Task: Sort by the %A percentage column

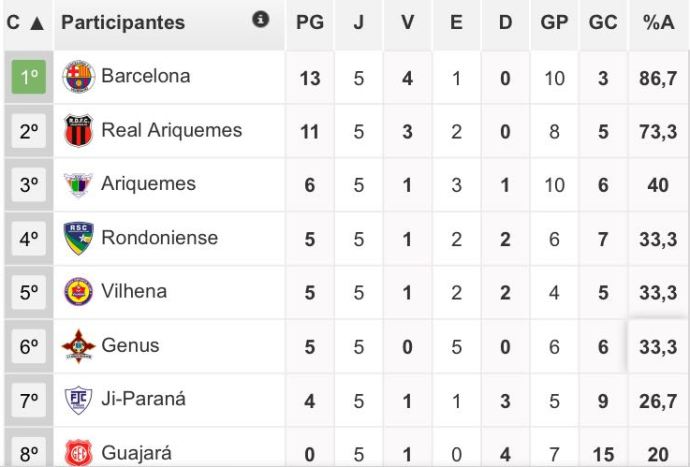Action: [x=659, y=22]
